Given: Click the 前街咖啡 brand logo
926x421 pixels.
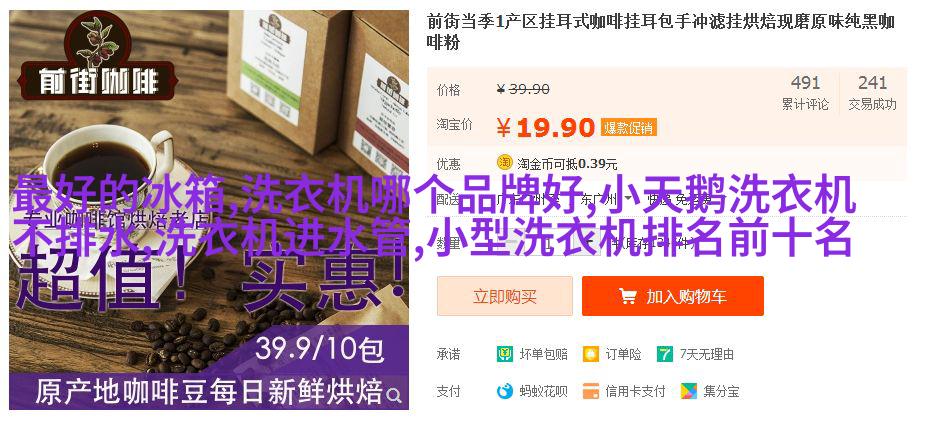Looking at the screenshot, I should coord(97,57).
